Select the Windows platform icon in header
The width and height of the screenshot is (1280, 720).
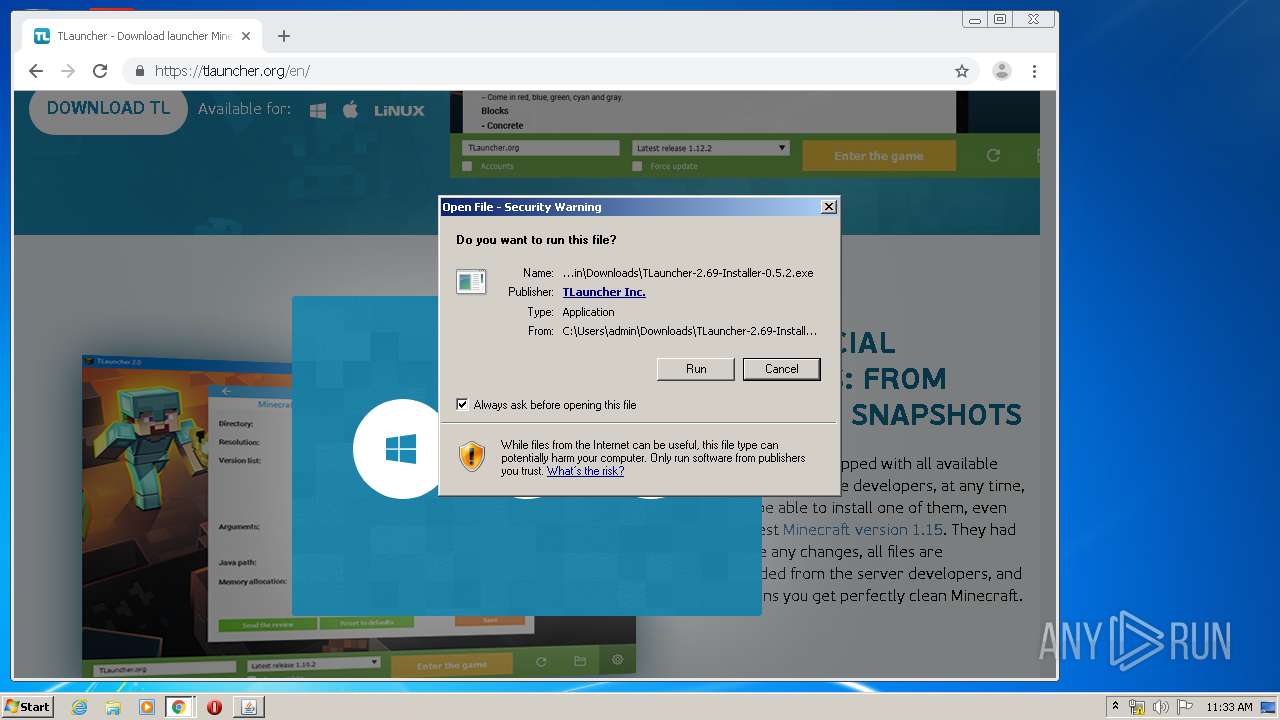[x=318, y=110]
